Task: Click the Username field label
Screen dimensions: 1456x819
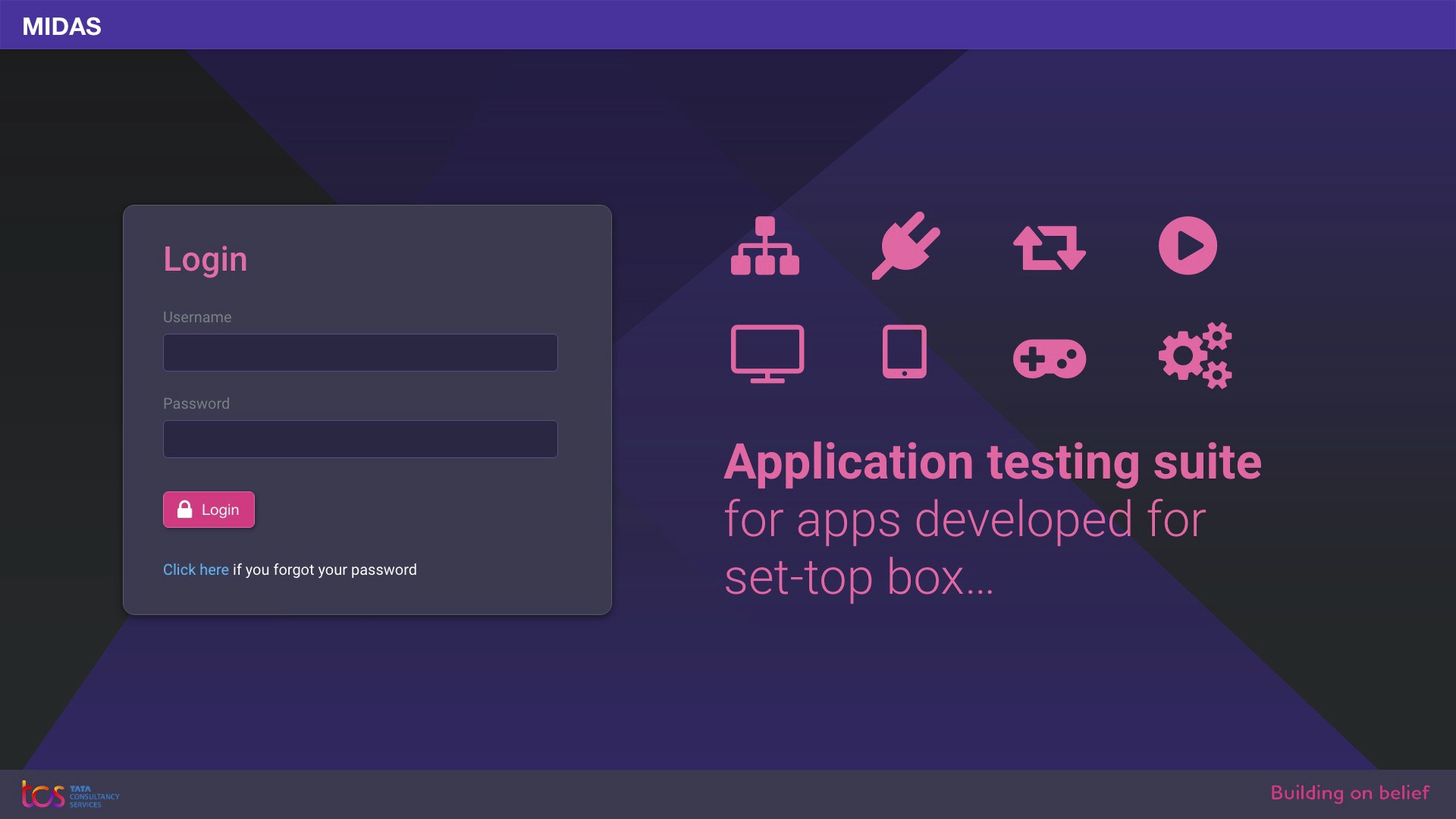Action: pyautogui.click(x=197, y=317)
